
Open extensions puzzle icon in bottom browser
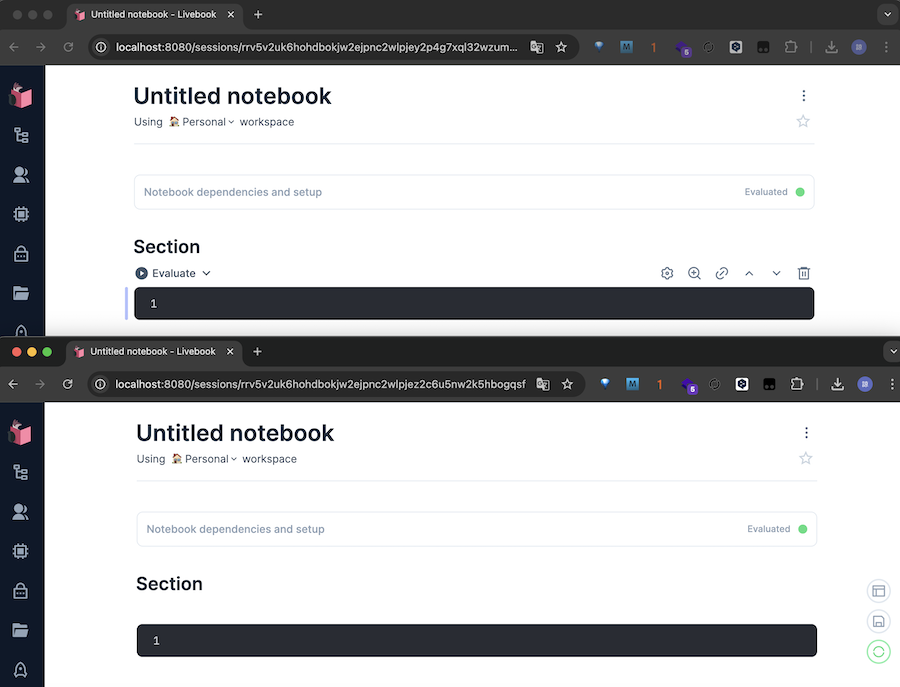point(797,384)
